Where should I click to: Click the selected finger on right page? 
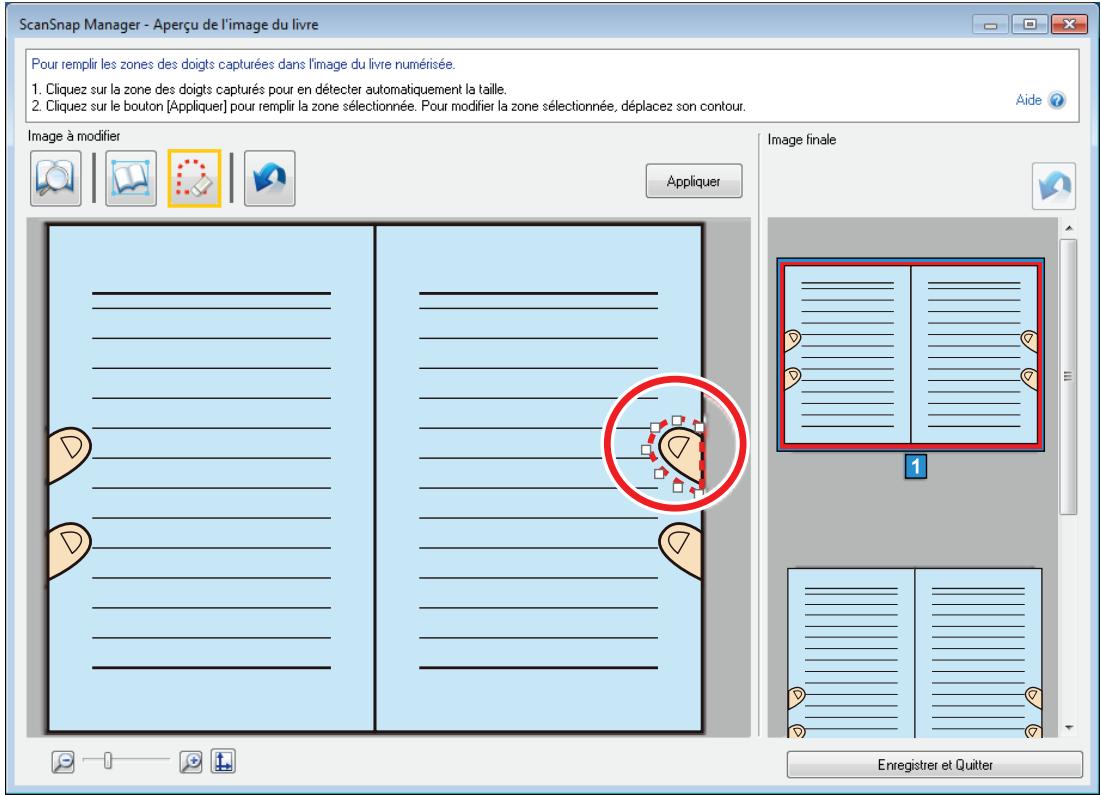pos(681,453)
